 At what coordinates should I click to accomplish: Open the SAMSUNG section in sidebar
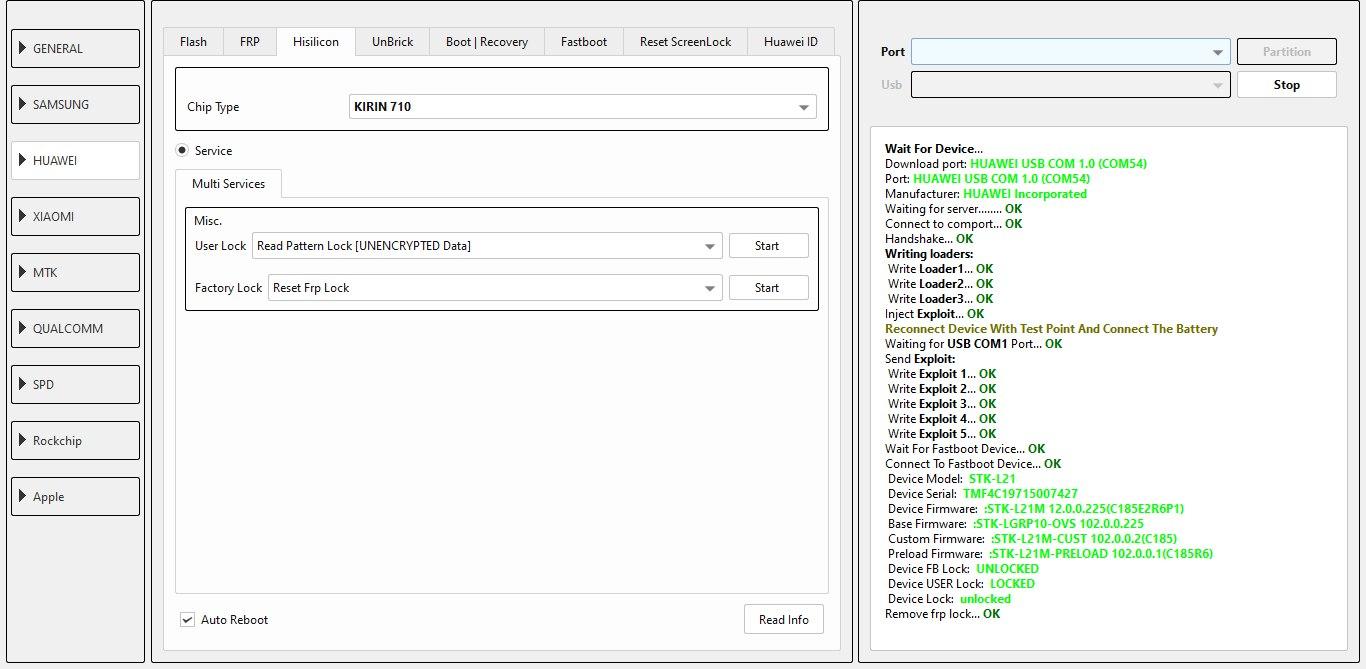click(75, 104)
